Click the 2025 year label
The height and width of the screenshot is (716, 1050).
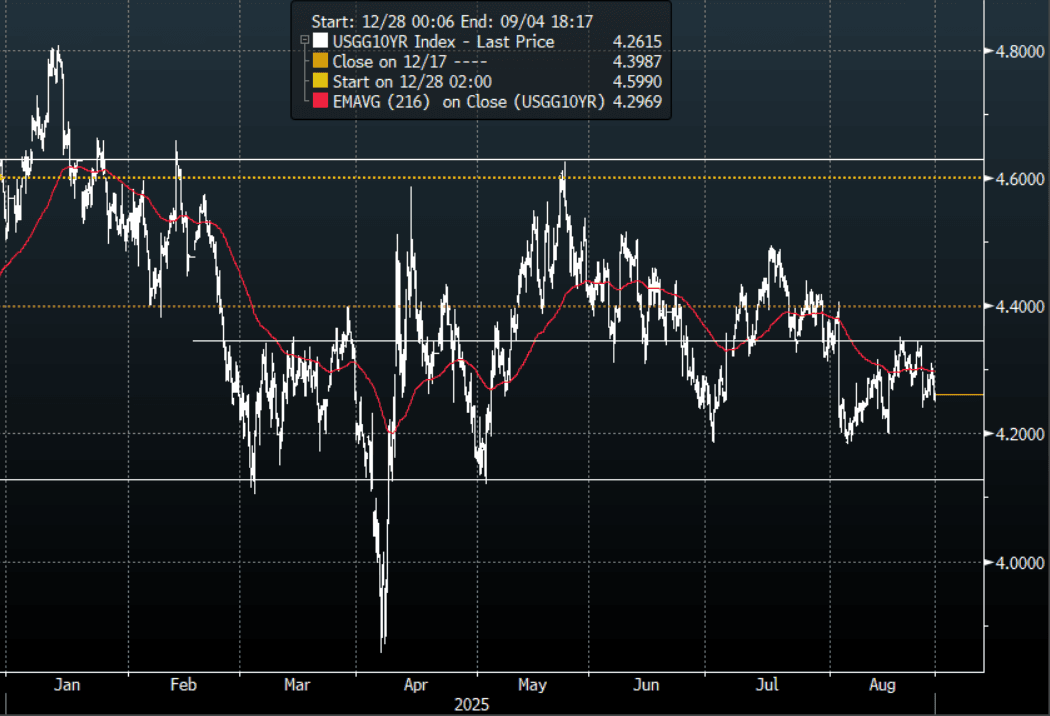pyautogui.click(x=471, y=705)
